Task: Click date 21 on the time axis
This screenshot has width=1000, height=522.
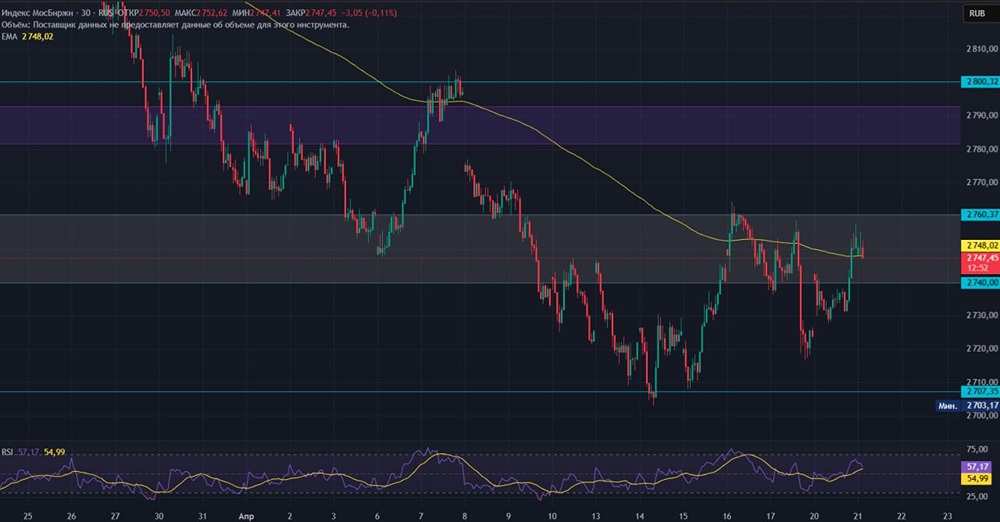Action: tap(858, 516)
